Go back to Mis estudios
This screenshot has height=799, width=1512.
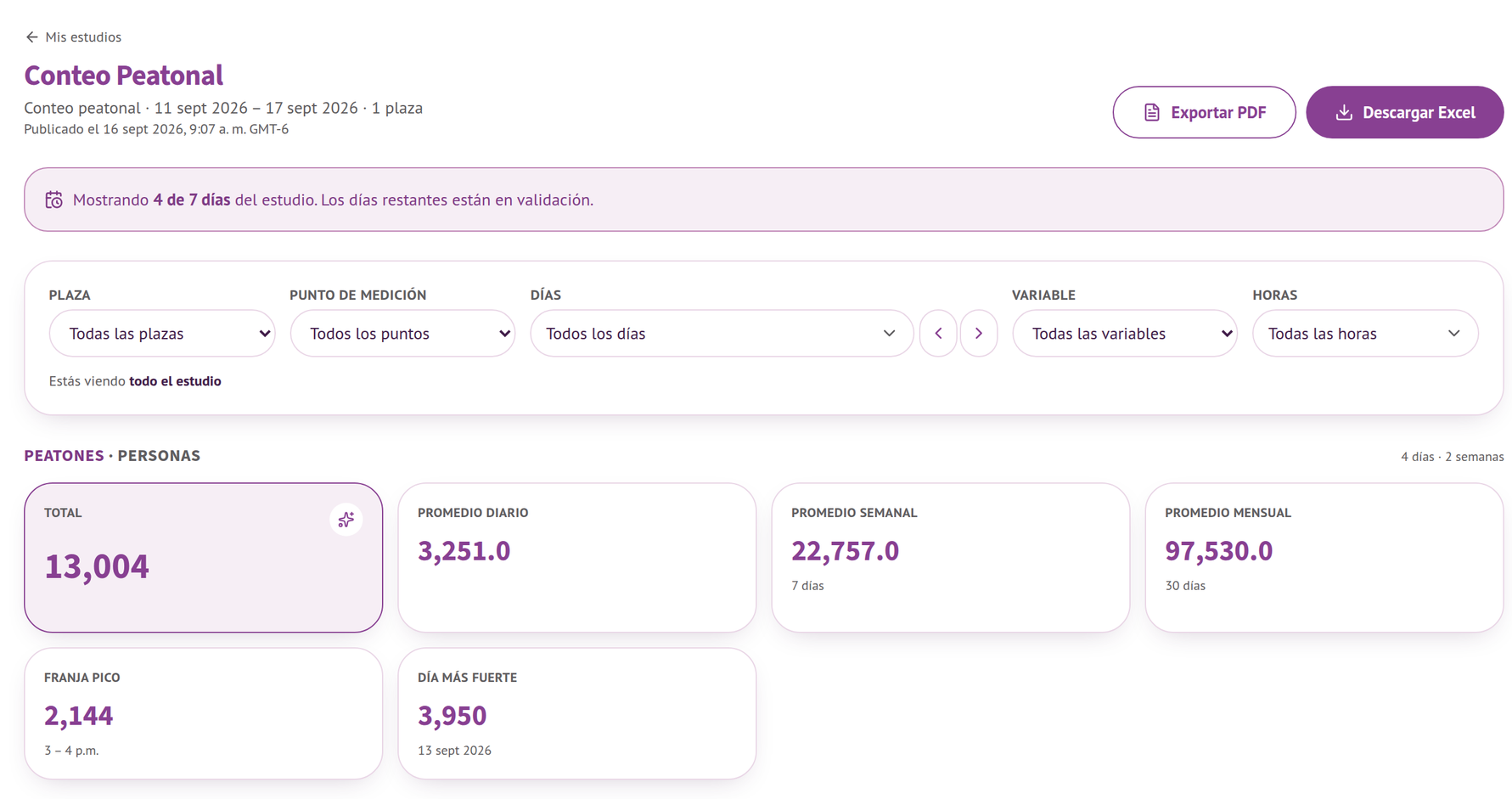click(73, 37)
